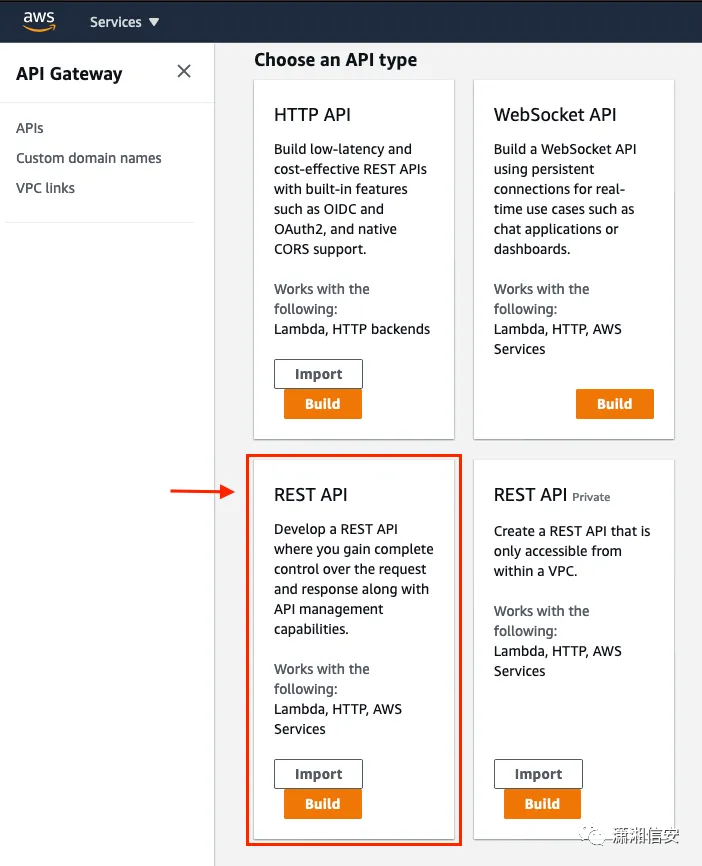Click the 'API Gateway' panel title
The image size is (702, 866).
[x=69, y=73]
